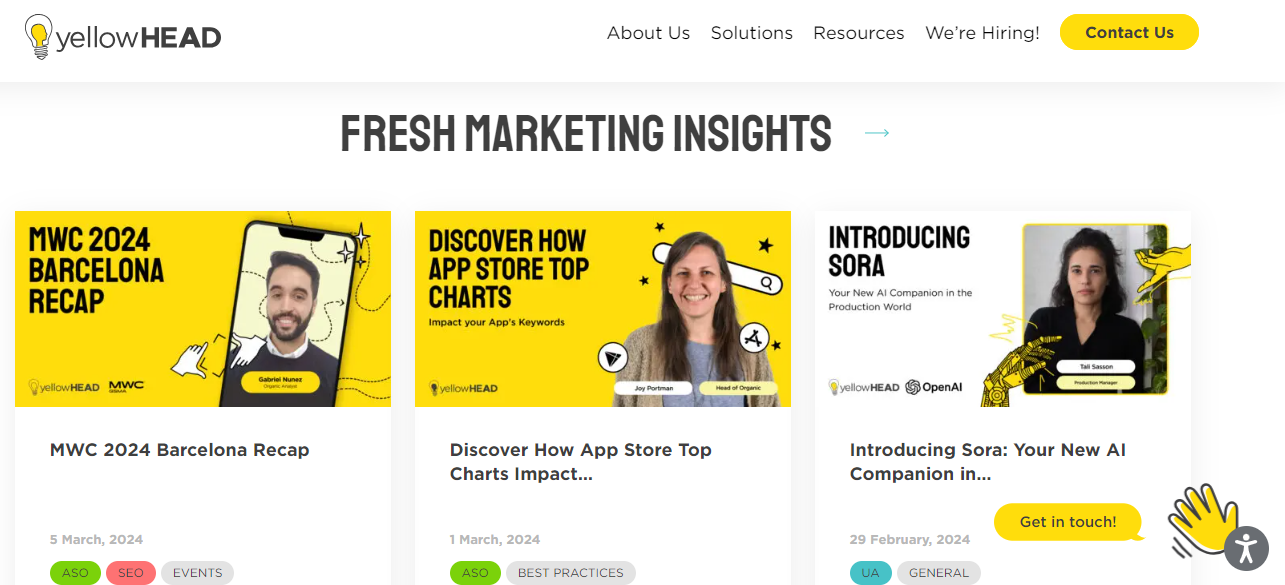Filter by the red SEO tag
The width and height of the screenshot is (1285, 585).
click(x=131, y=573)
